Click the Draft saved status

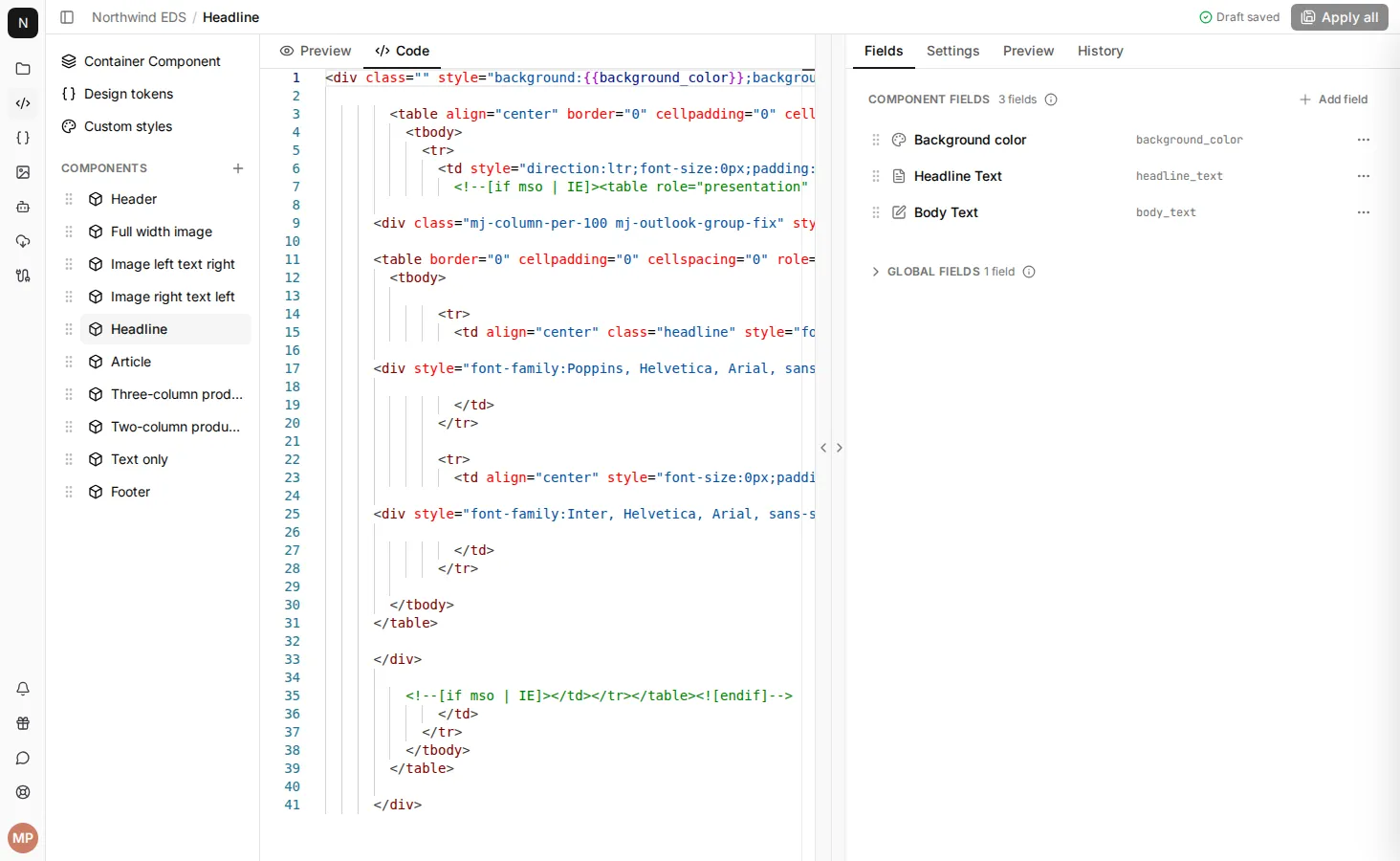point(1239,17)
